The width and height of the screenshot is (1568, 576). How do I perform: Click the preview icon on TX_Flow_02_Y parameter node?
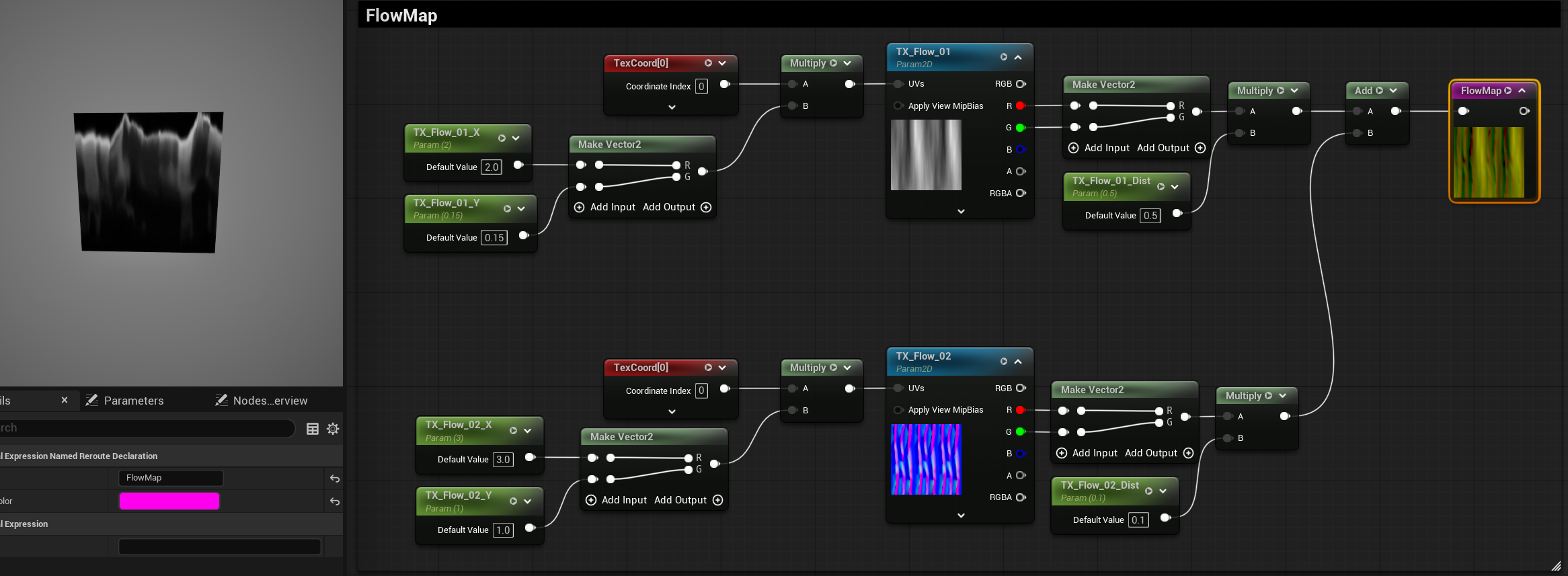pyautogui.click(x=513, y=501)
